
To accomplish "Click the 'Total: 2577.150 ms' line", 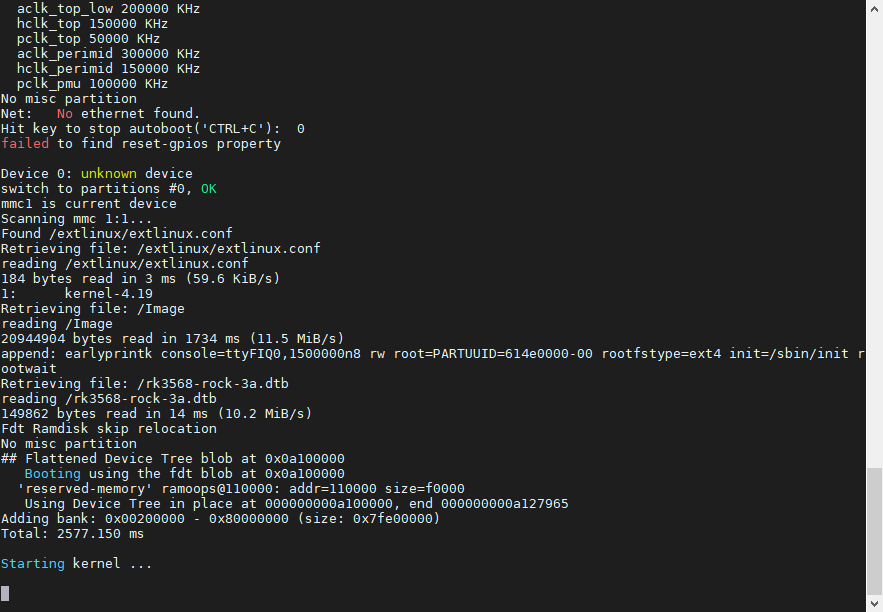I will [x=72, y=534].
